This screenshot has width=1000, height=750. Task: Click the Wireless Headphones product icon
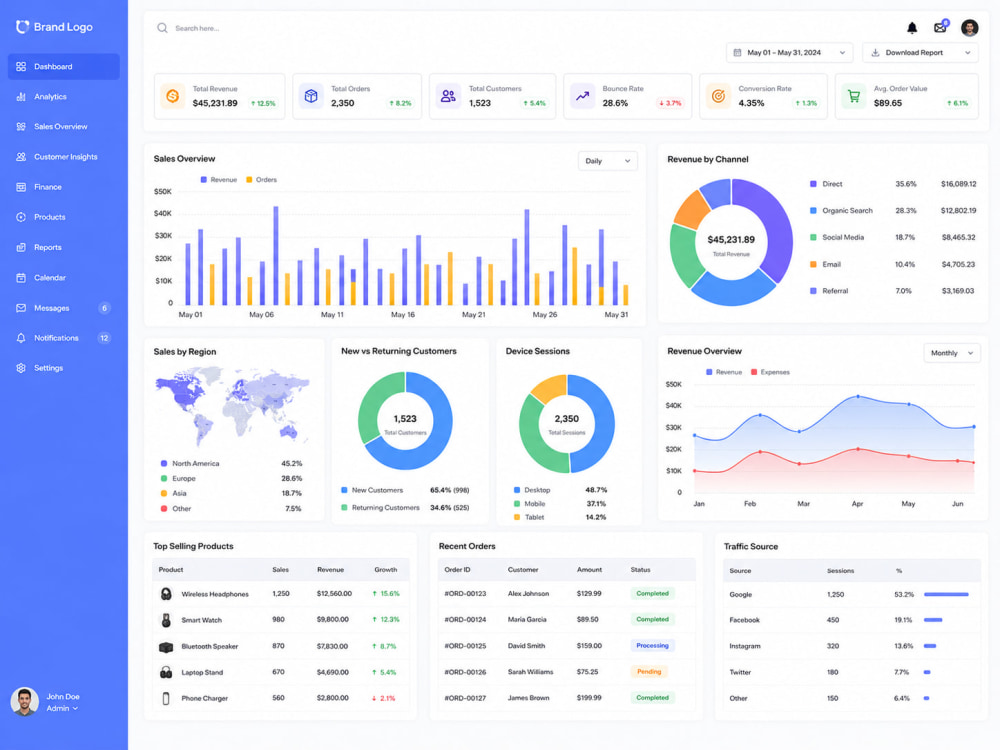(166, 594)
